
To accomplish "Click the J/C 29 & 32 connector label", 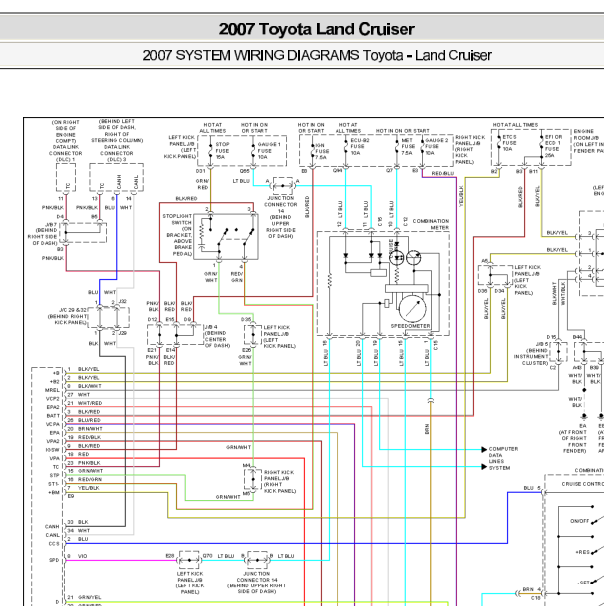I will point(68,316).
